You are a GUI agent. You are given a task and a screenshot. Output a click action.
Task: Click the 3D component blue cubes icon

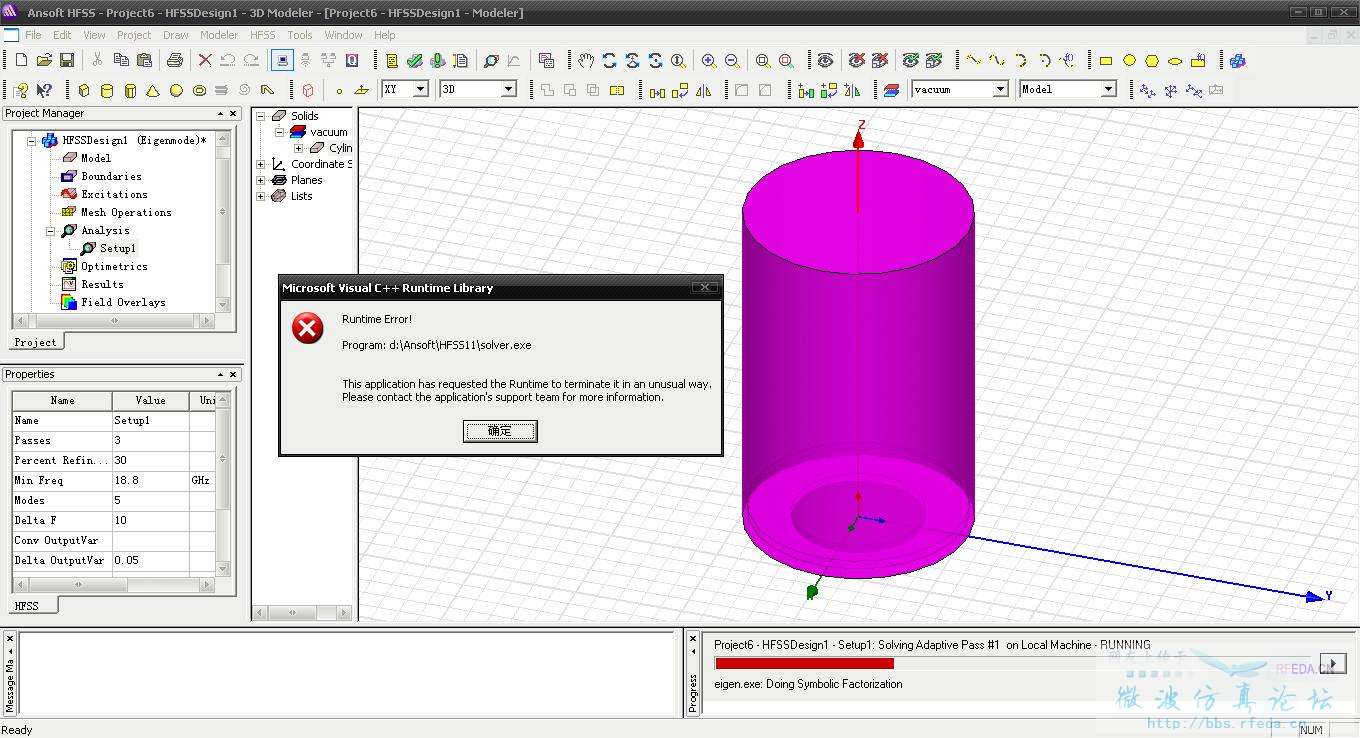pos(1238,61)
